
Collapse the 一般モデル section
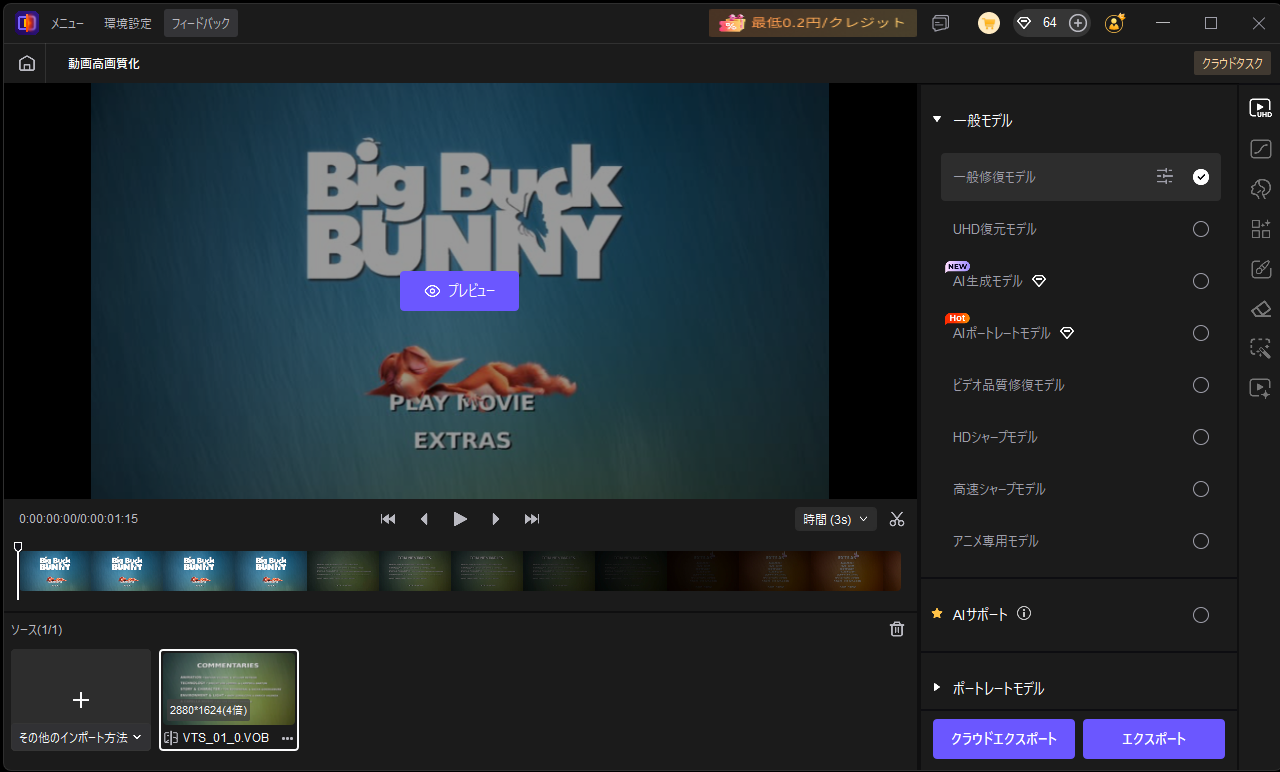(x=937, y=120)
